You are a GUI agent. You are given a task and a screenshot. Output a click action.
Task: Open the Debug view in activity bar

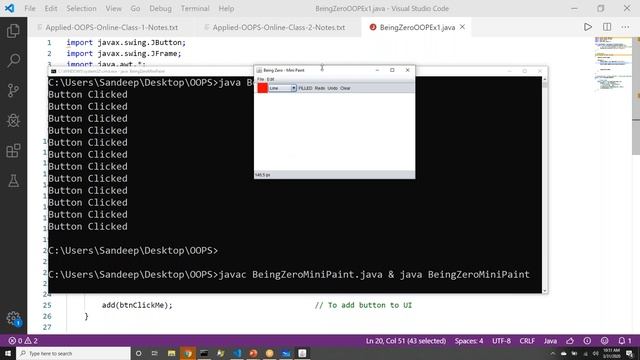(x=13, y=120)
